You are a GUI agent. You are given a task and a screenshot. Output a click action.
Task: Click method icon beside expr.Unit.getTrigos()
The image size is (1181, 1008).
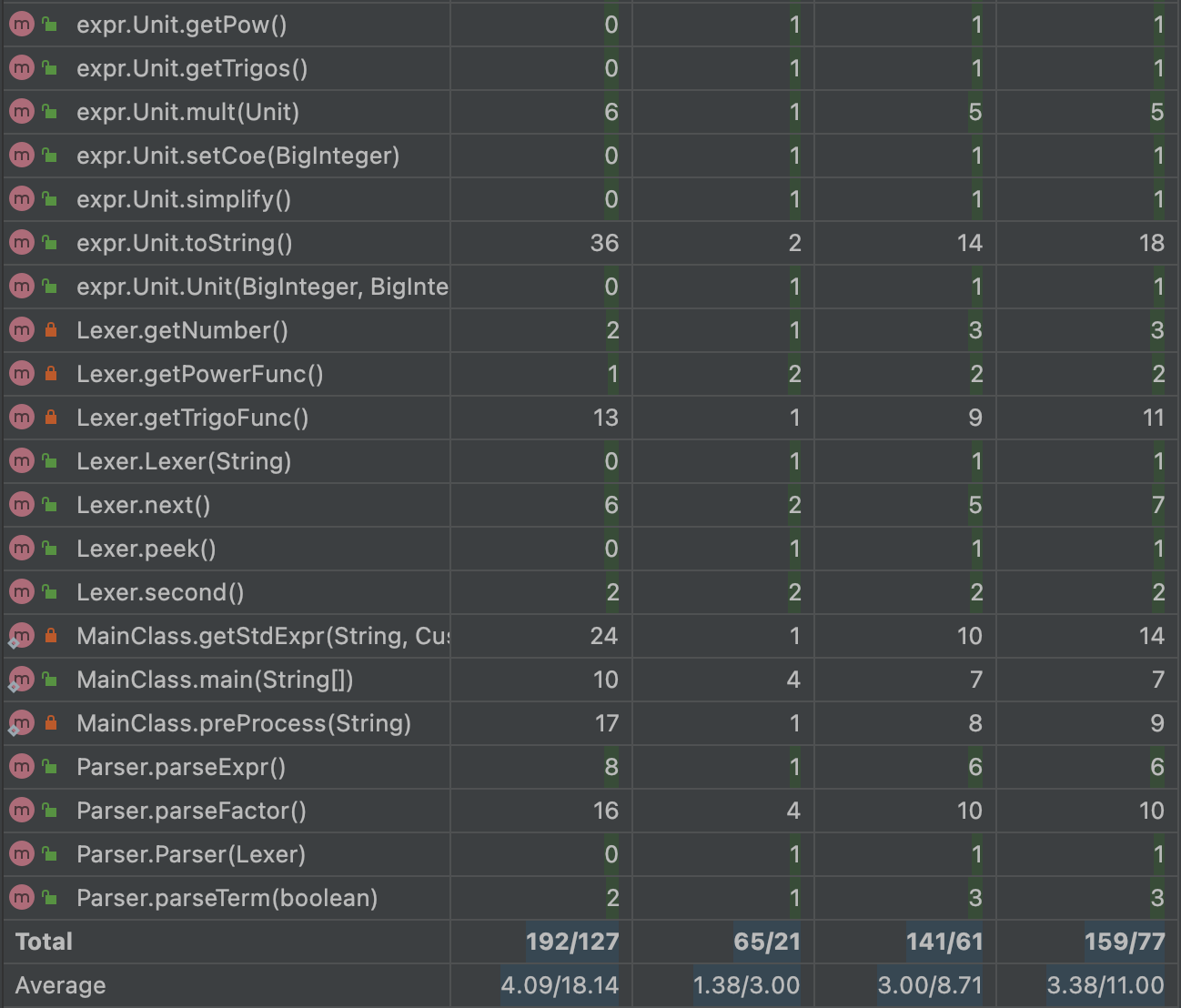21,68
